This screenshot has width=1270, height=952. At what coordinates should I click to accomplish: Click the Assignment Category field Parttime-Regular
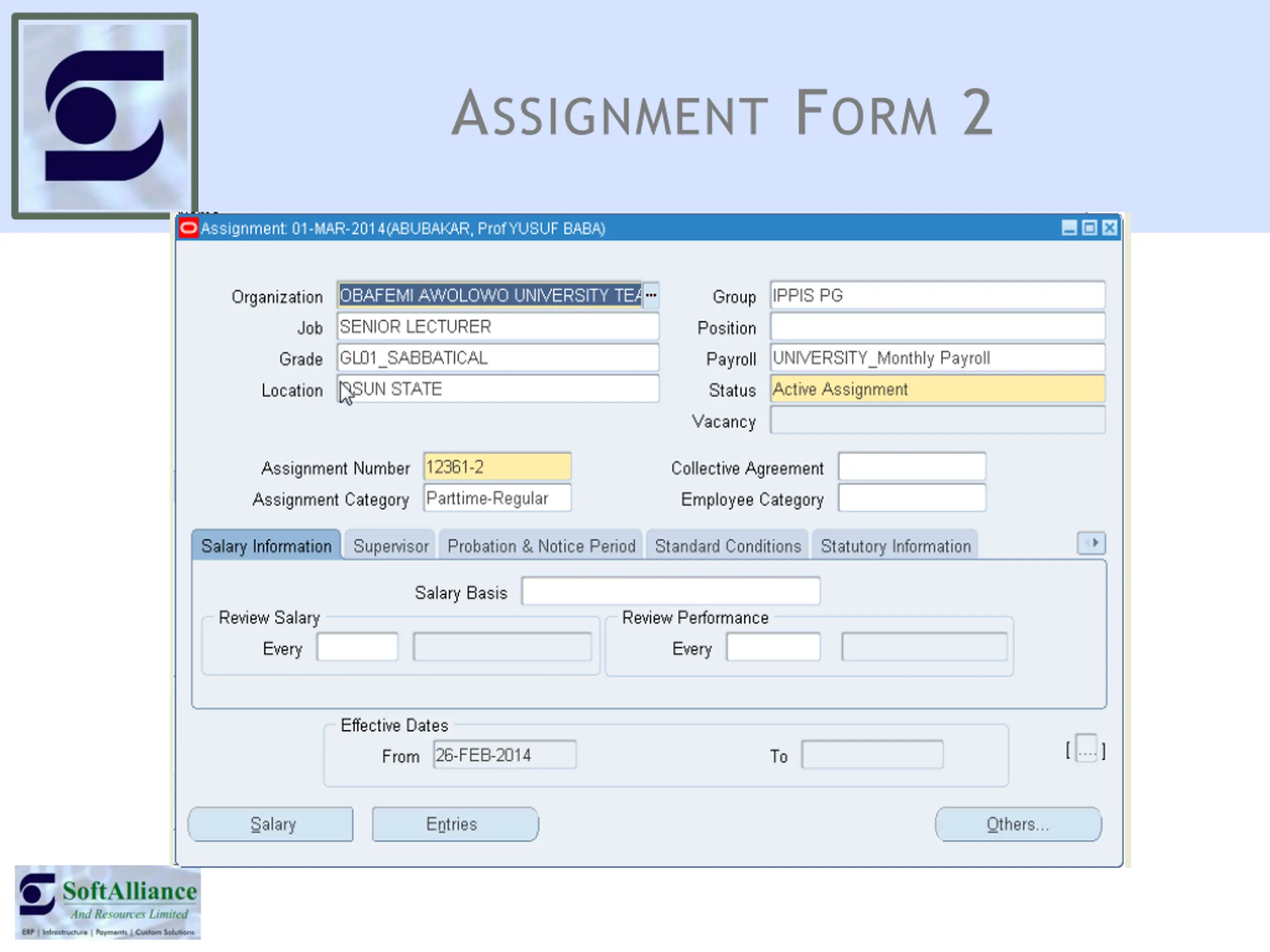[497, 497]
